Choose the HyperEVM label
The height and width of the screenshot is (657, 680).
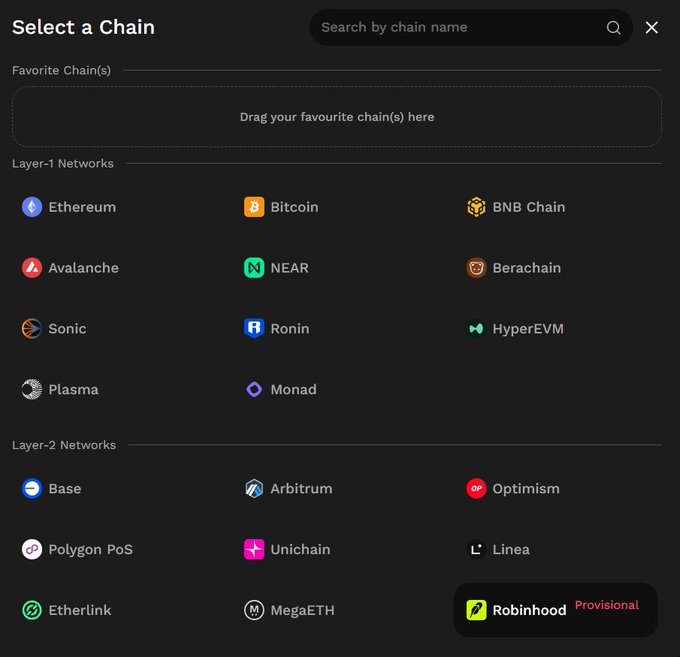528,329
